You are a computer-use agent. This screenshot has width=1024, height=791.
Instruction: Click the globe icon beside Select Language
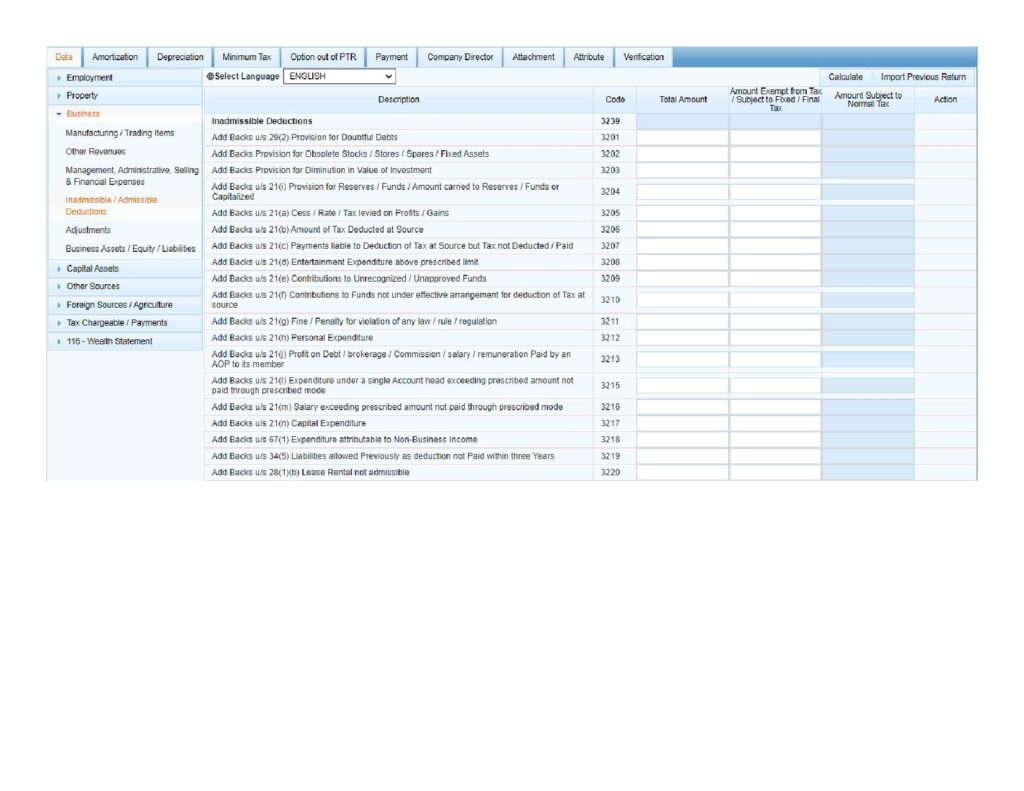point(210,77)
